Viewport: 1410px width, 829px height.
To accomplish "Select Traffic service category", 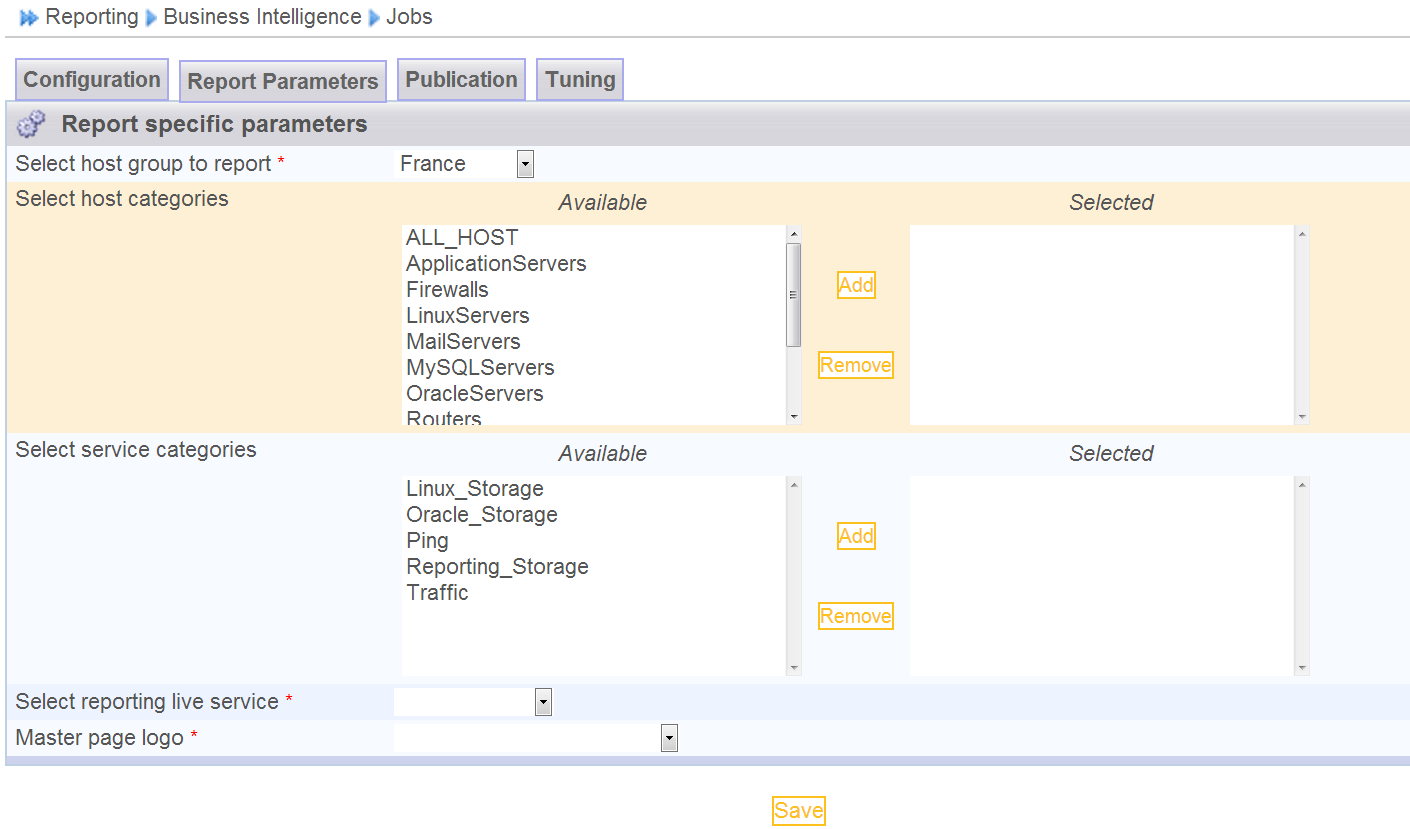I will (594, 593).
